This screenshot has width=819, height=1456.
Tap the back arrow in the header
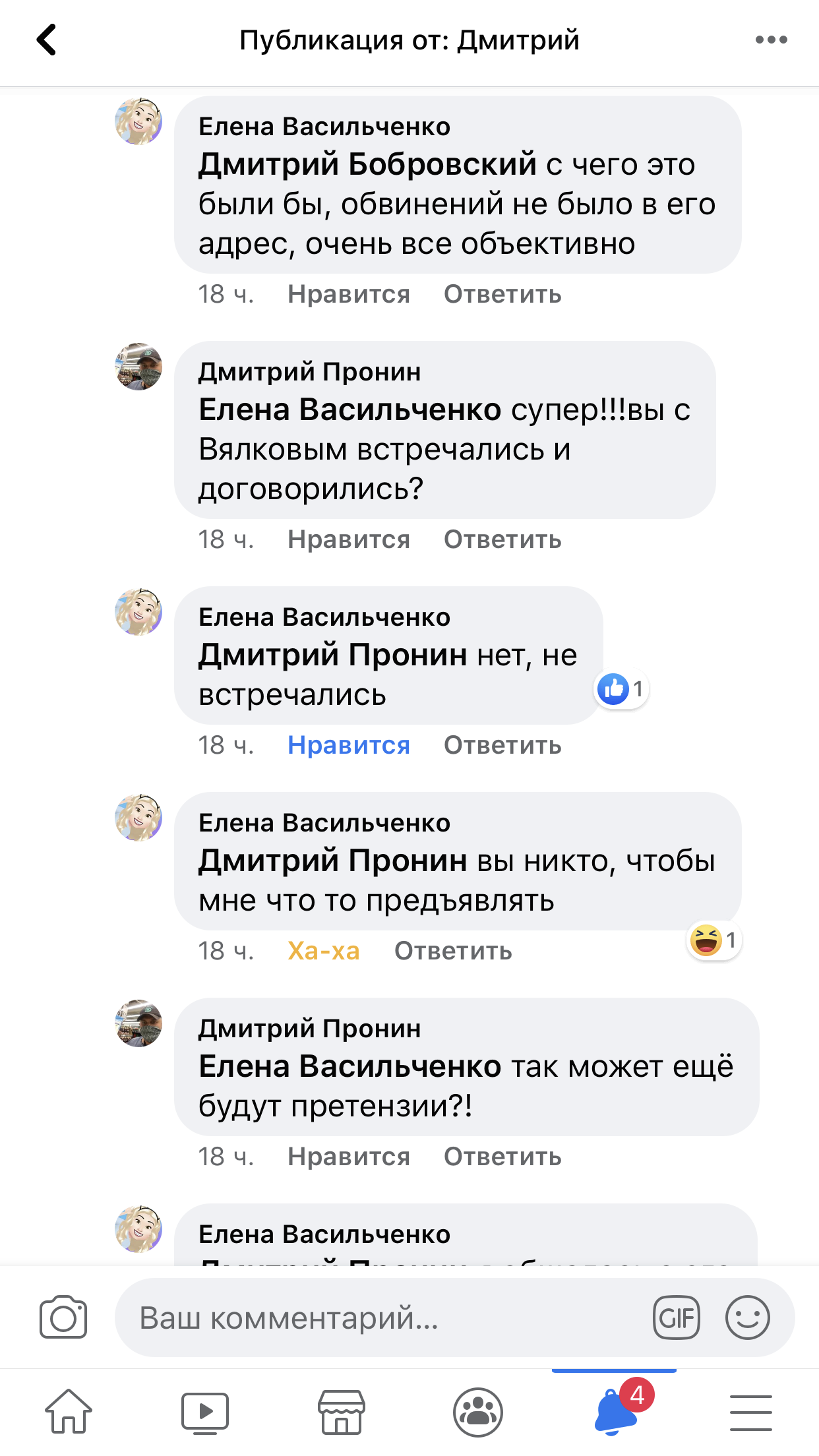[x=46, y=40]
